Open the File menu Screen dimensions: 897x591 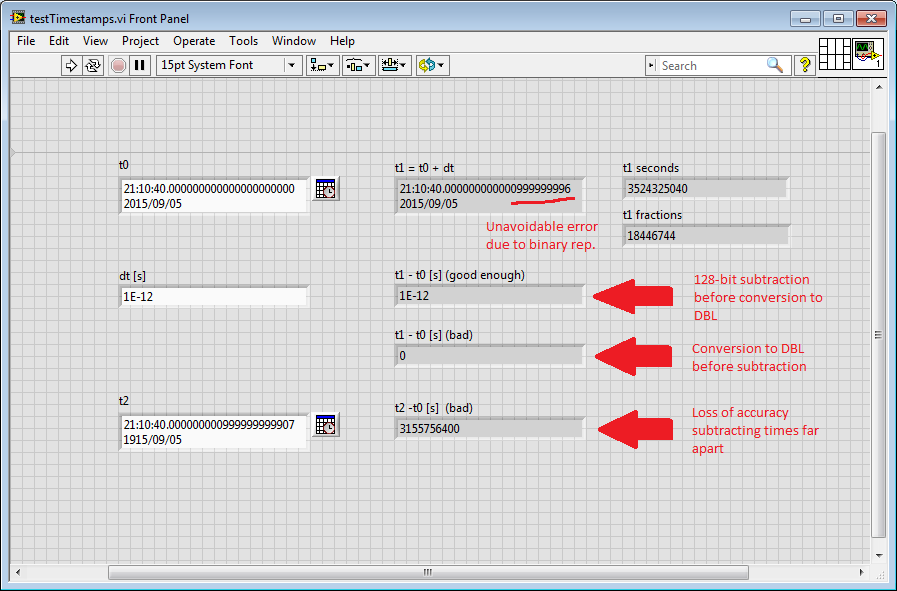click(26, 41)
